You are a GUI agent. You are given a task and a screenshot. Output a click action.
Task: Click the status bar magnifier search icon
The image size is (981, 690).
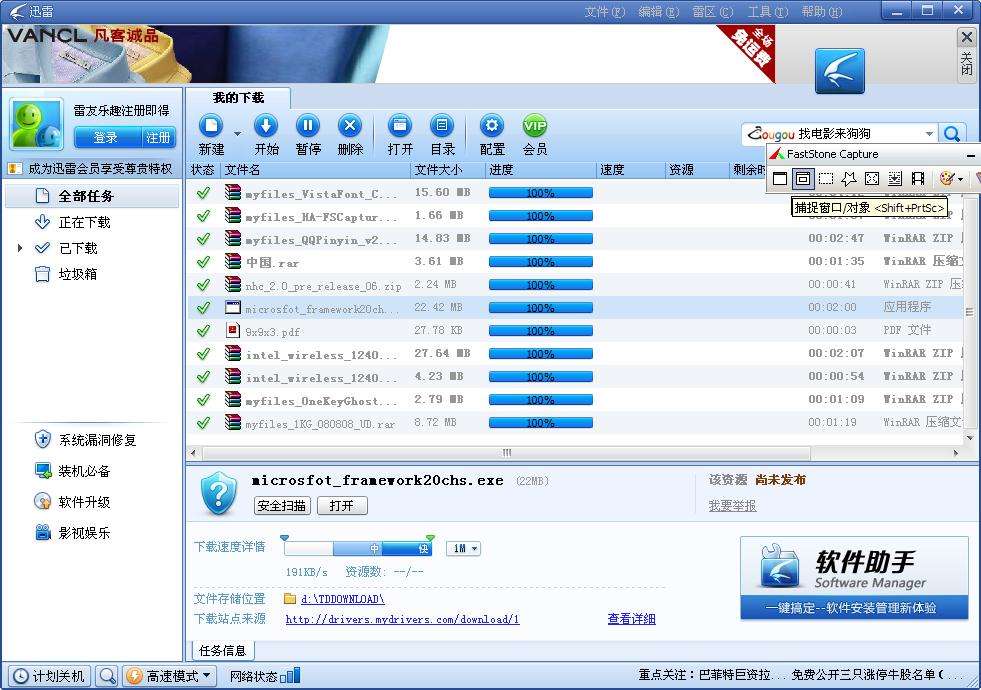(x=107, y=676)
